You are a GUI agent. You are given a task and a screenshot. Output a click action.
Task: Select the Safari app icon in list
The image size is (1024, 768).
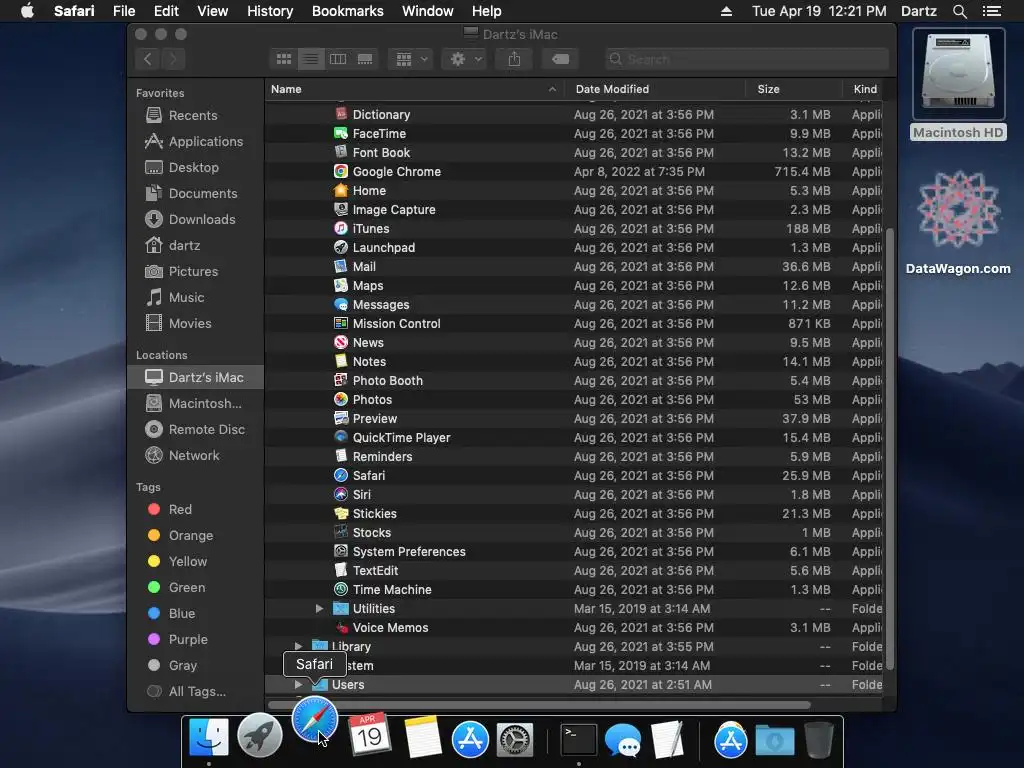pyautogui.click(x=341, y=475)
